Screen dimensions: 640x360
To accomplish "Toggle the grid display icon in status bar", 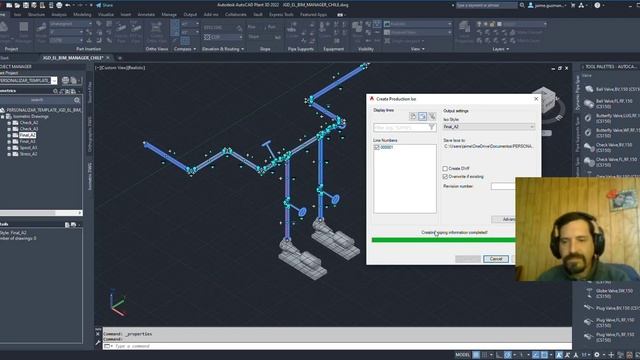I will (476, 355).
